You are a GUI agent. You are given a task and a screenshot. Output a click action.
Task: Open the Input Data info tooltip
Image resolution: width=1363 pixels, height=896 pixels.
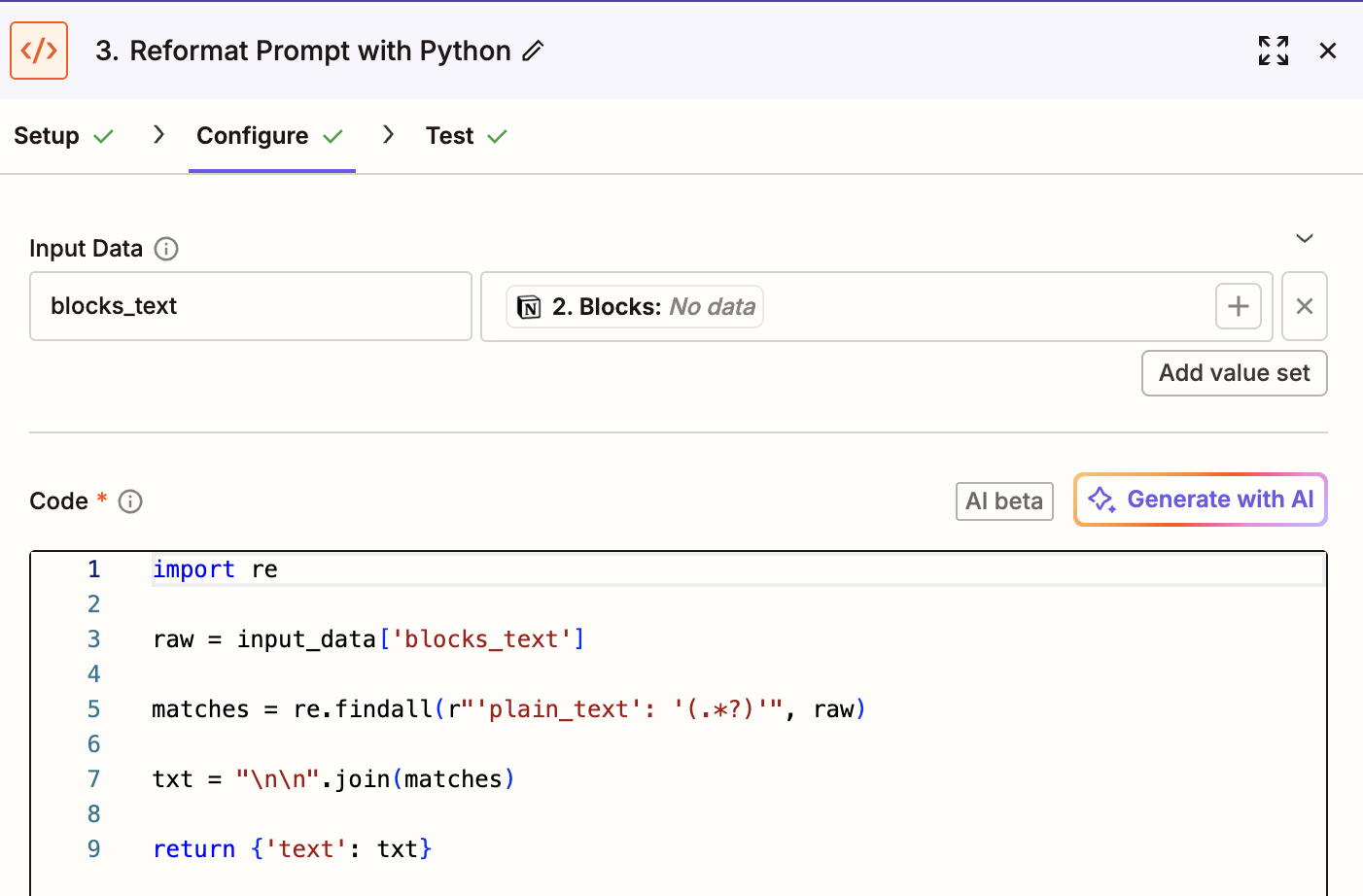(x=166, y=249)
